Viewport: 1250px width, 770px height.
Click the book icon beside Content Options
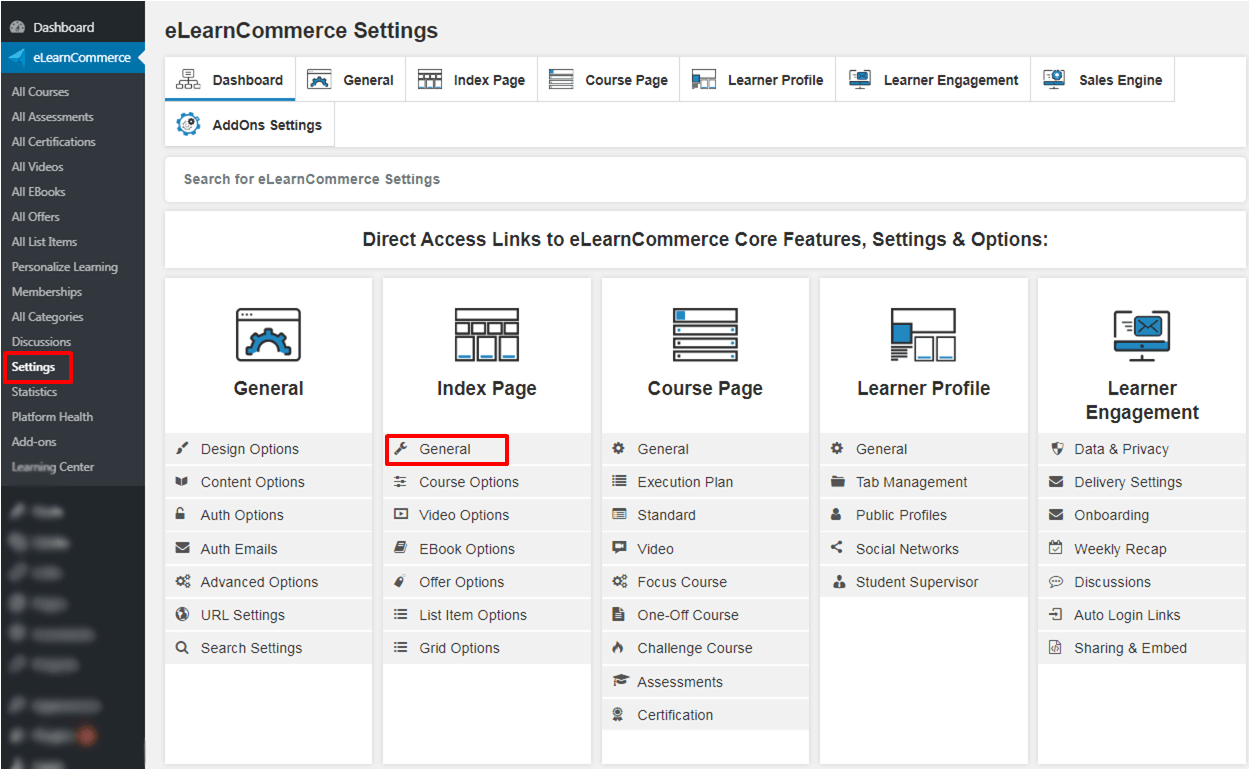coord(182,482)
